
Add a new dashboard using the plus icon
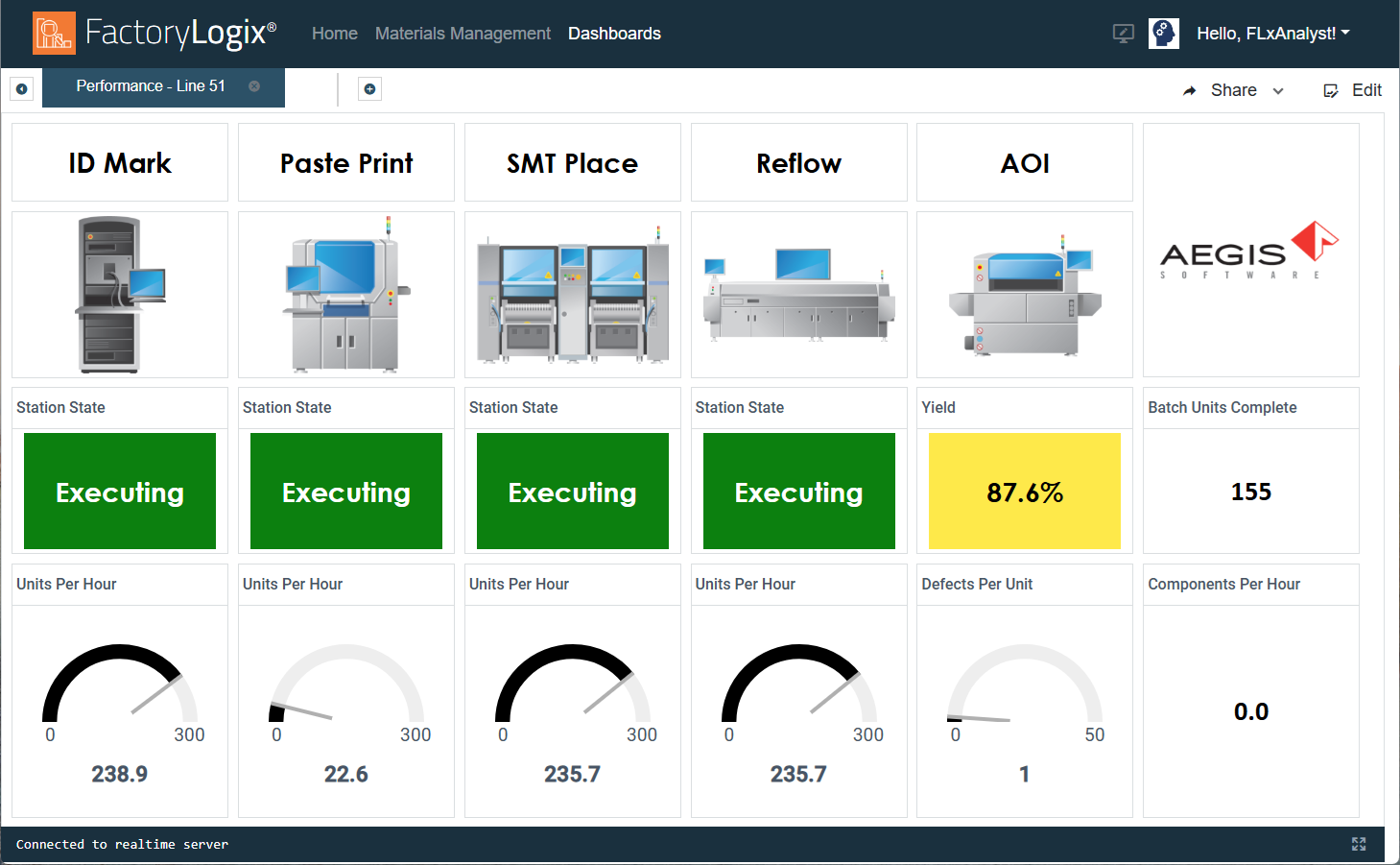(x=369, y=87)
